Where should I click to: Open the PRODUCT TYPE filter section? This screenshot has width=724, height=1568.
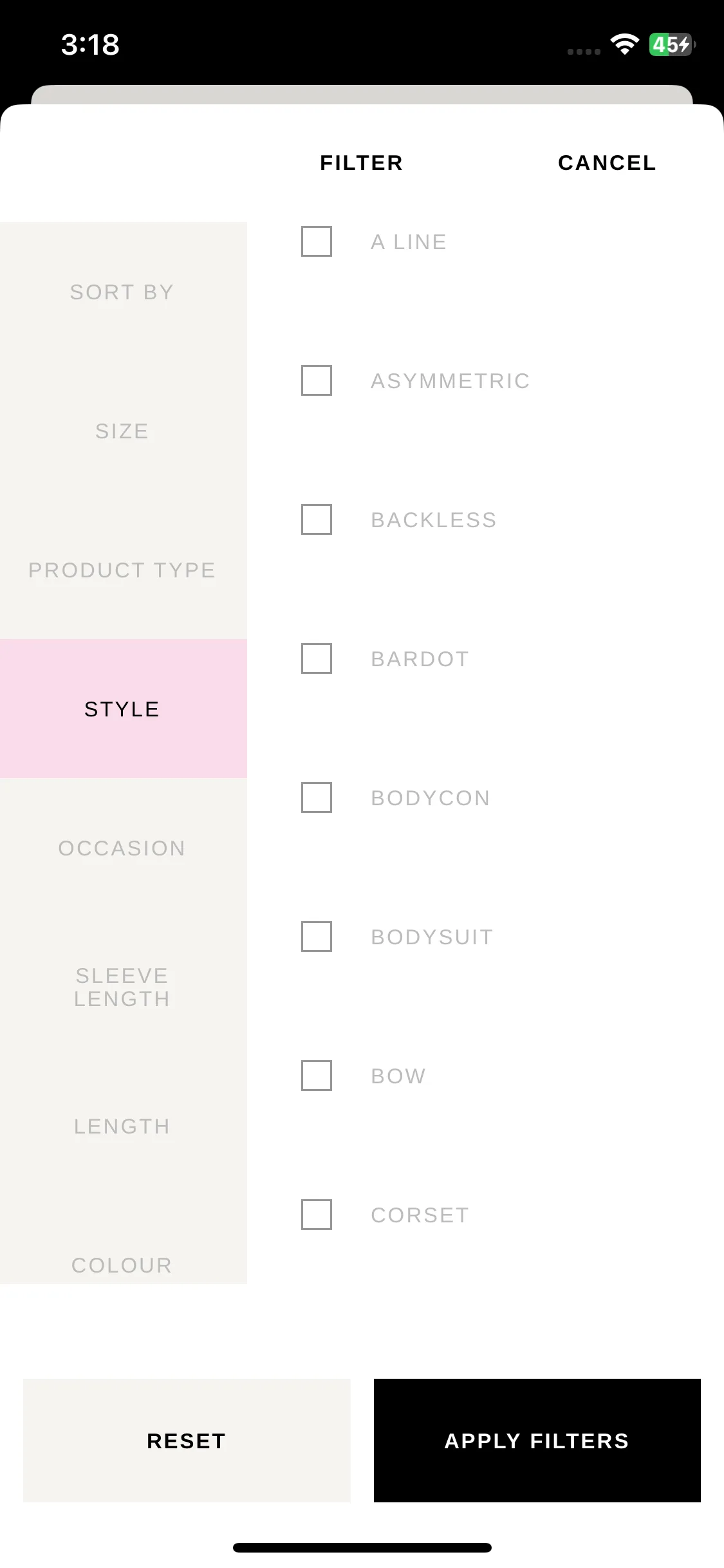[x=122, y=570]
